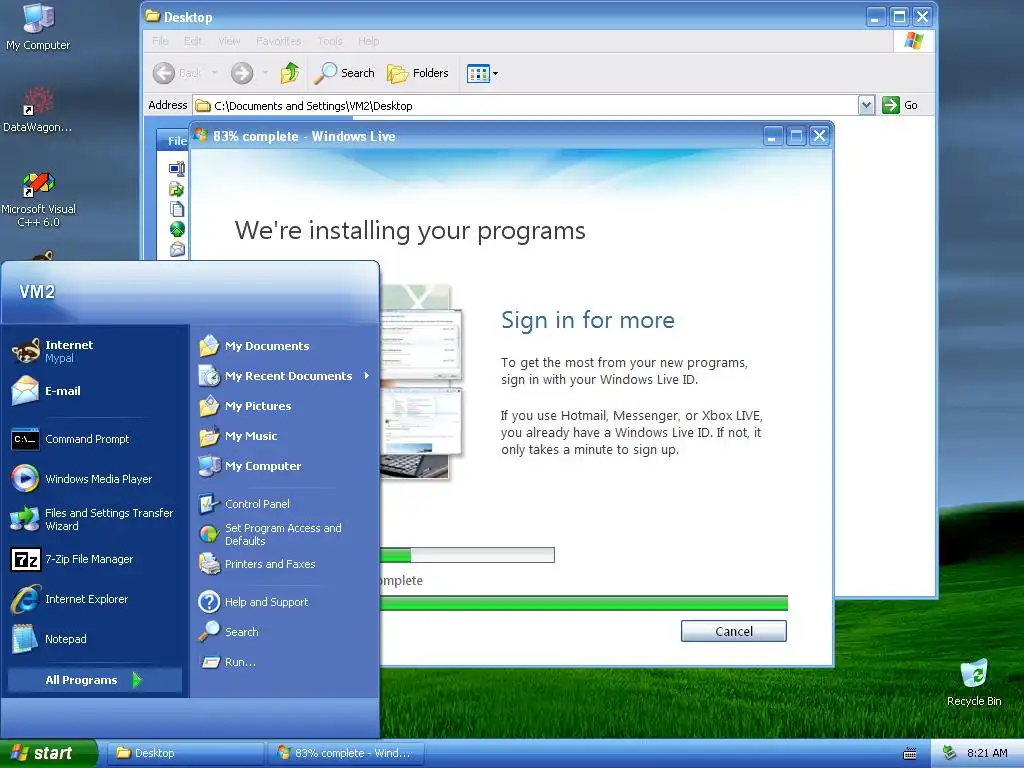Expand All Programs list

click(x=95, y=680)
